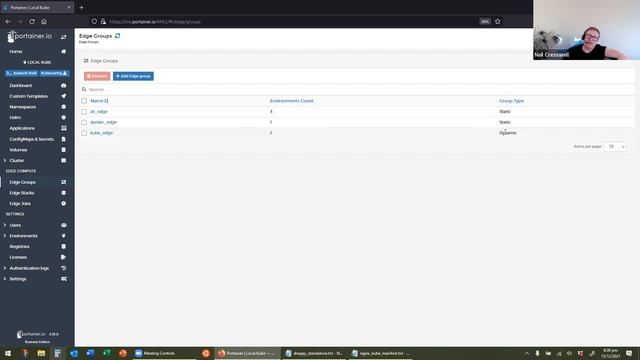Open Volumes in the sidebar
The height and width of the screenshot is (360, 640).
click(18, 150)
